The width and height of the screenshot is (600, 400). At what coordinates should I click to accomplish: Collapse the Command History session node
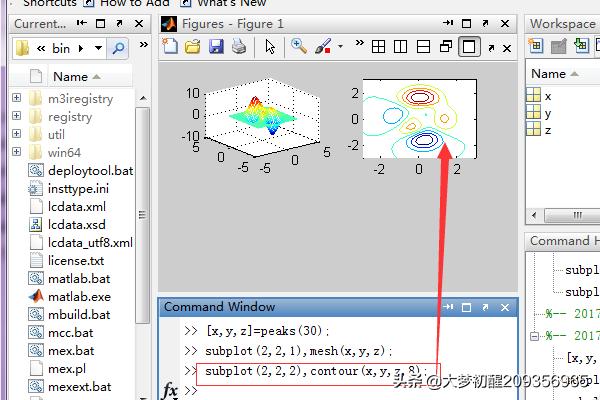(535, 338)
